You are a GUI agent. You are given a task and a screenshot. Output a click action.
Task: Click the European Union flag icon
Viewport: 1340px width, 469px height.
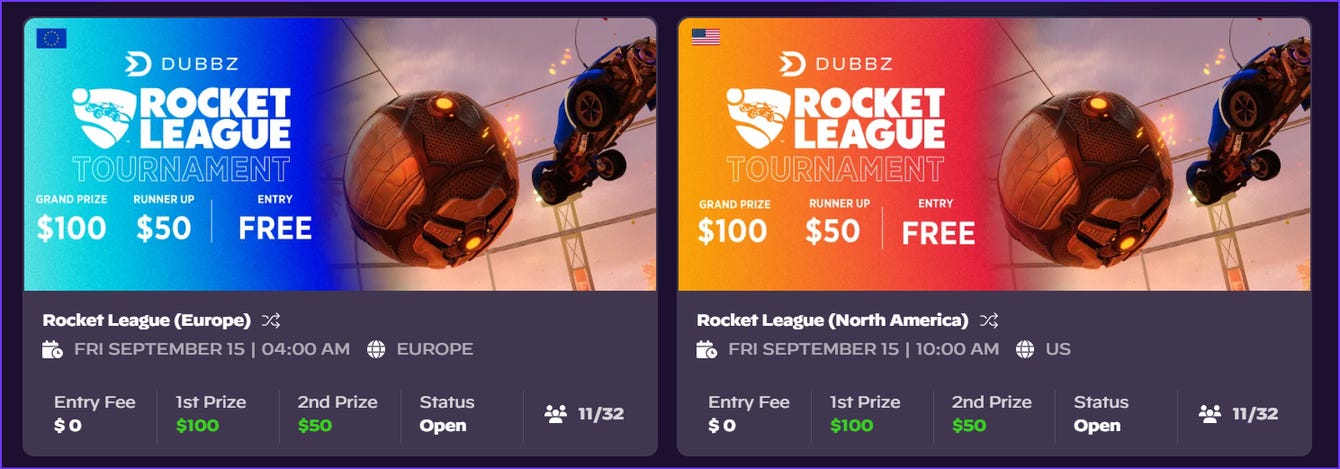[x=51, y=38]
